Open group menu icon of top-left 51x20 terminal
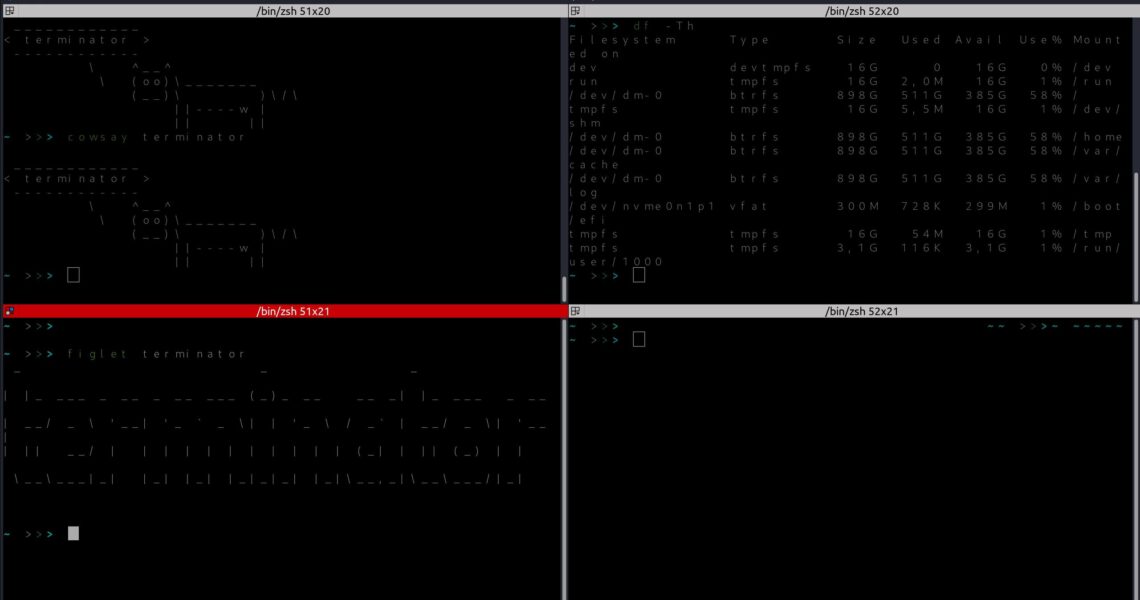The width and height of the screenshot is (1140, 600). pos(9,11)
